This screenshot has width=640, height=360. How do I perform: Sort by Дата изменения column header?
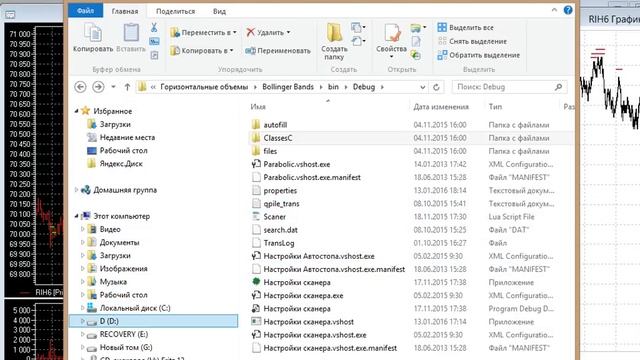point(441,107)
